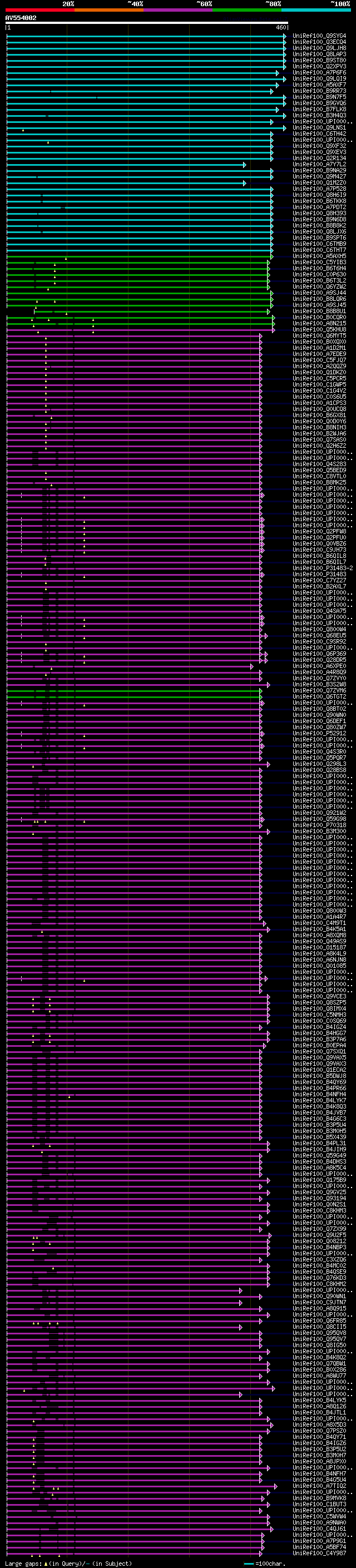The image size is (356, 1568).
Task: Select the hit label UniRef100_A1CPS3
Action: 319,403
